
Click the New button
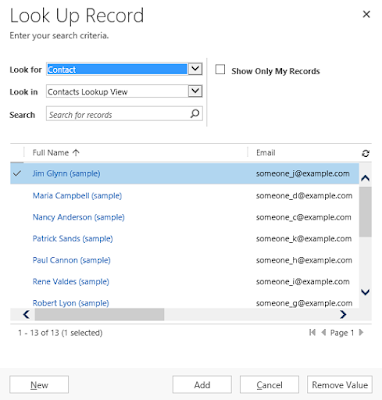[39, 385]
